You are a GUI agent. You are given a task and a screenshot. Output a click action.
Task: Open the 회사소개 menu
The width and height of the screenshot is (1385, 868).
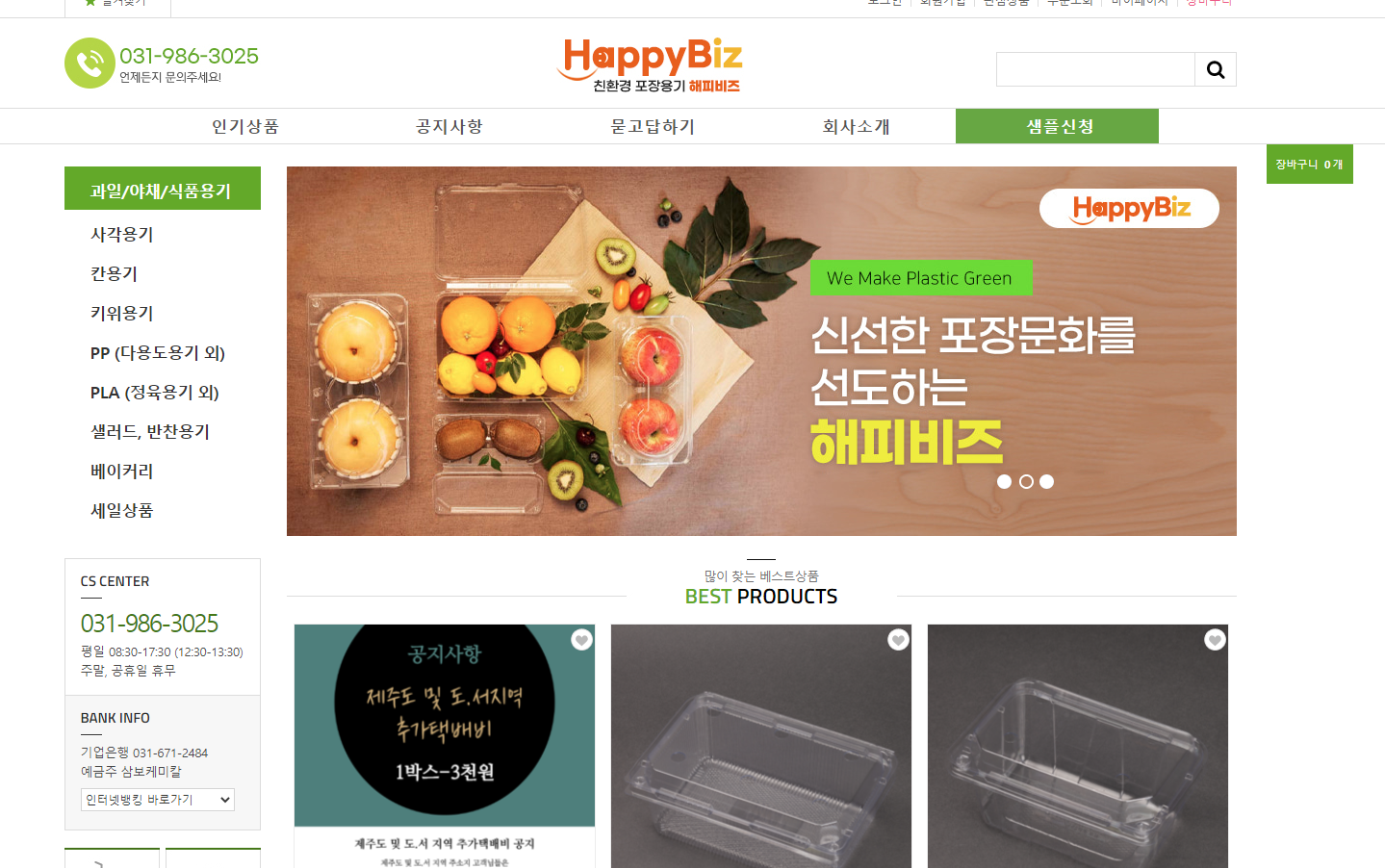pyautogui.click(x=856, y=126)
